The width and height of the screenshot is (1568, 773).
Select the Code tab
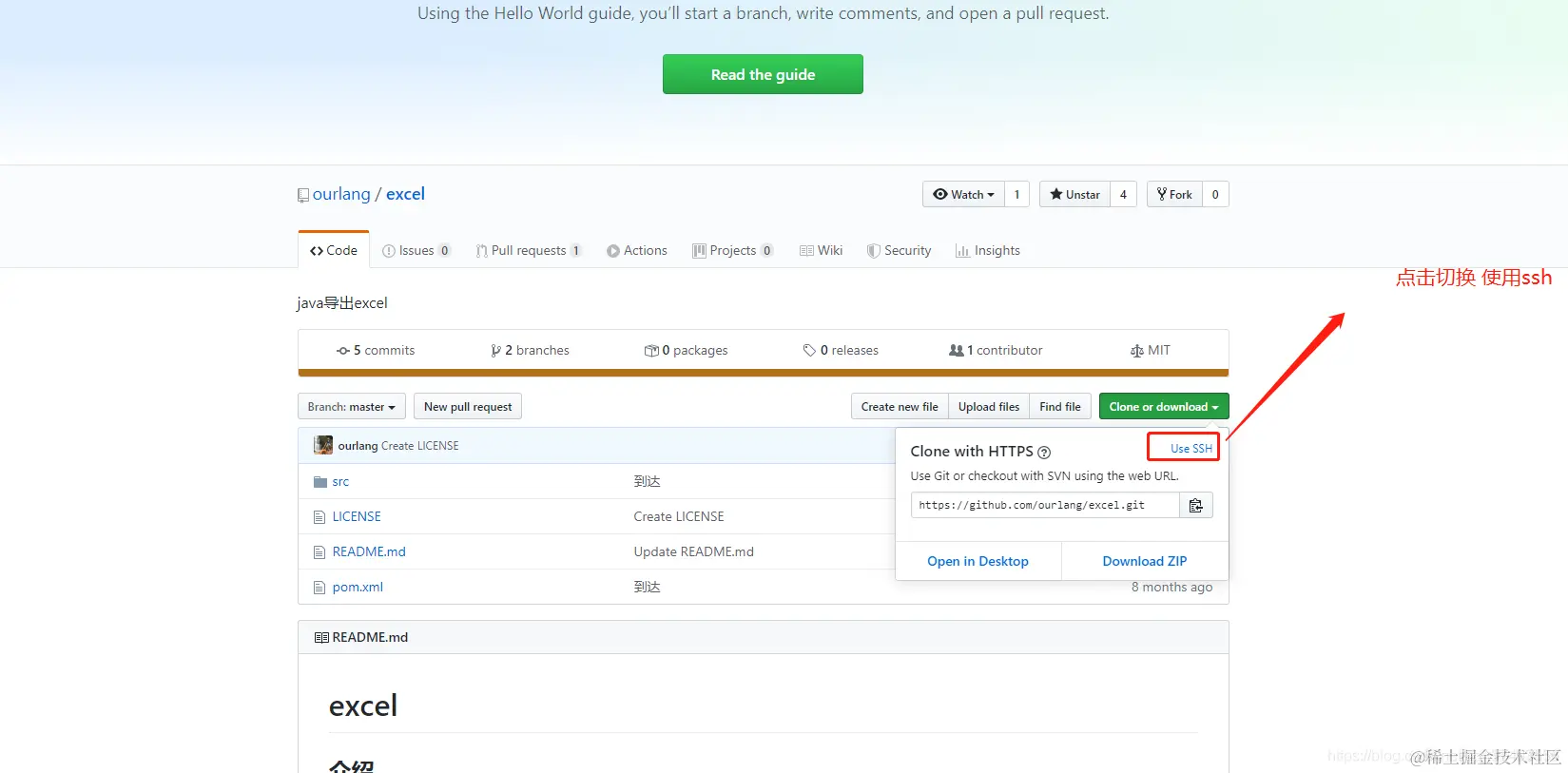click(334, 250)
